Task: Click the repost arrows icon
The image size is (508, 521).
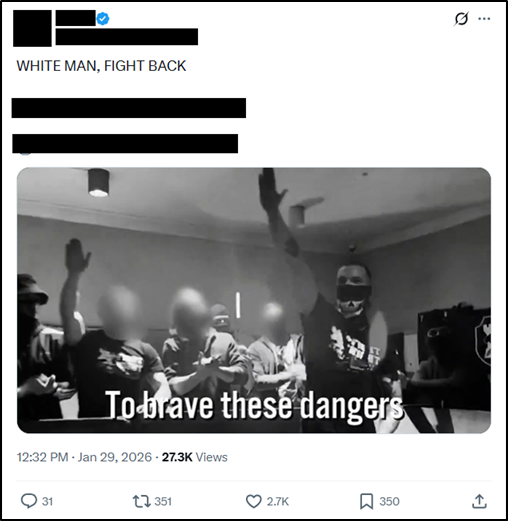Action: (142, 501)
